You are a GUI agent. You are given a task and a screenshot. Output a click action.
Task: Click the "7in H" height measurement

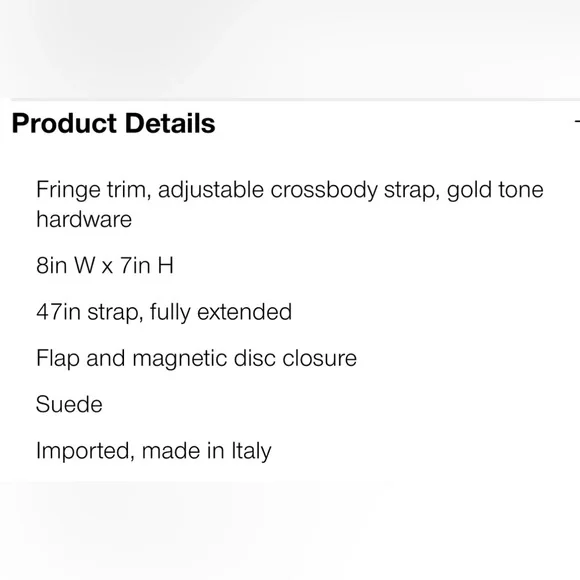(147, 265)
